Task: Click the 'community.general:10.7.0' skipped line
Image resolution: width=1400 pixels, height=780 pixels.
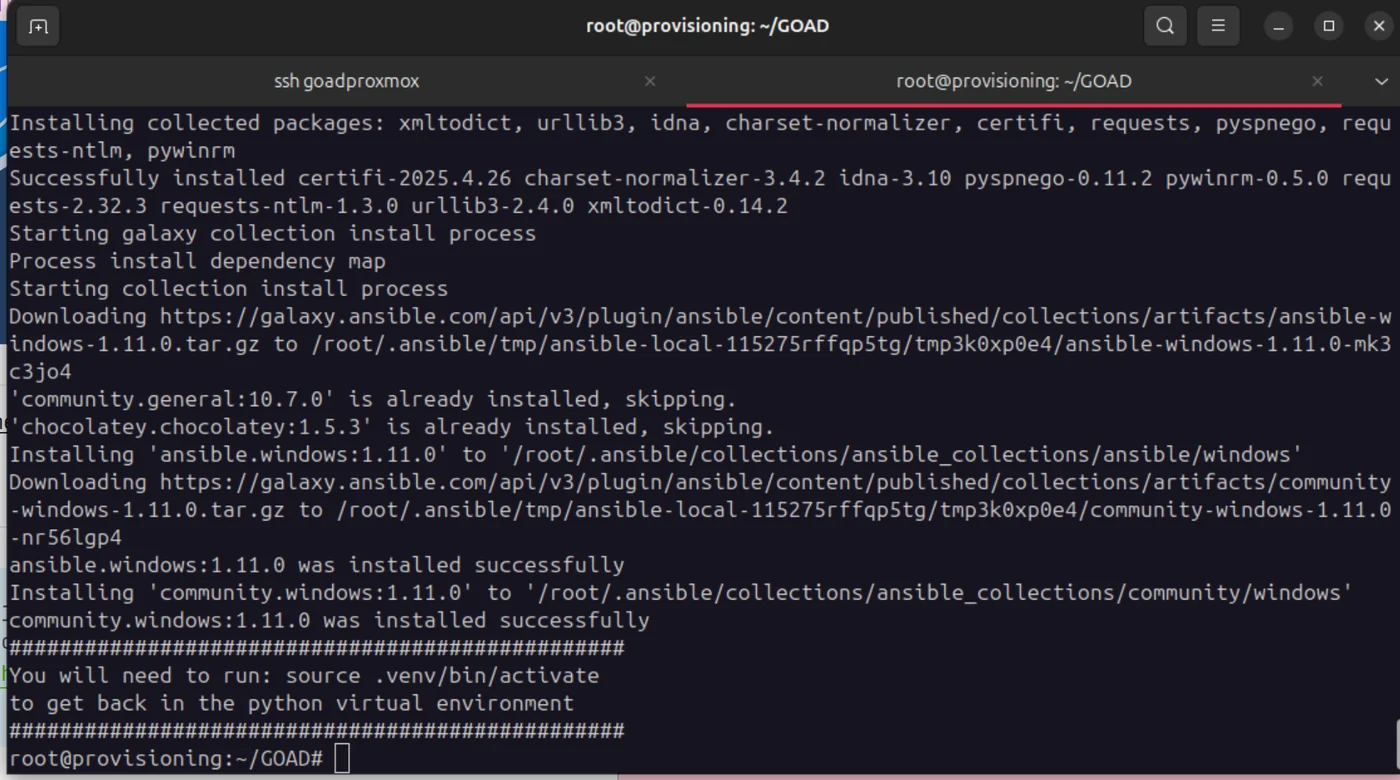Action: coord(372,399)
